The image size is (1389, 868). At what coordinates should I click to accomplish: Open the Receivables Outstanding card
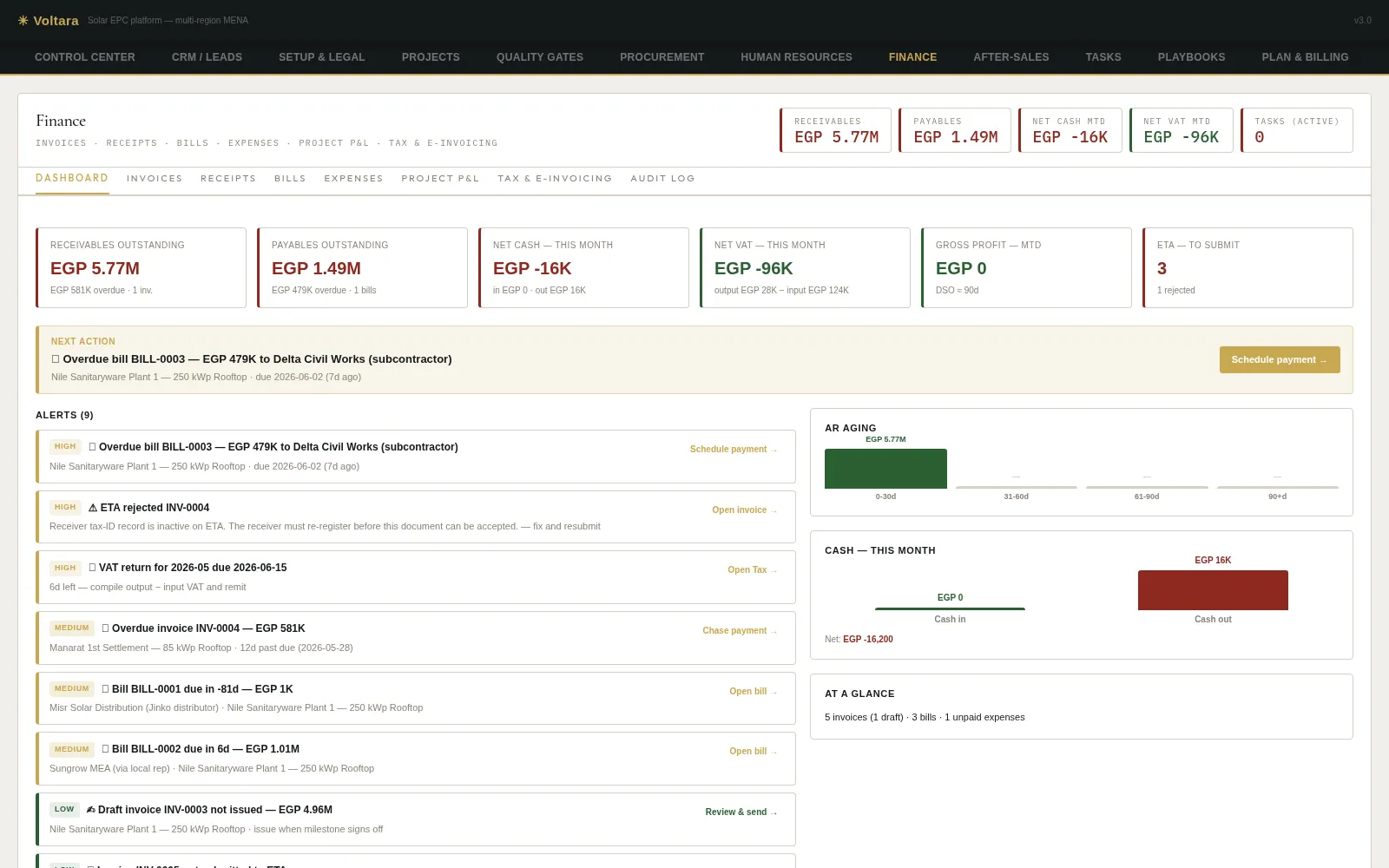pyautogui.click(x=141, y=267)
